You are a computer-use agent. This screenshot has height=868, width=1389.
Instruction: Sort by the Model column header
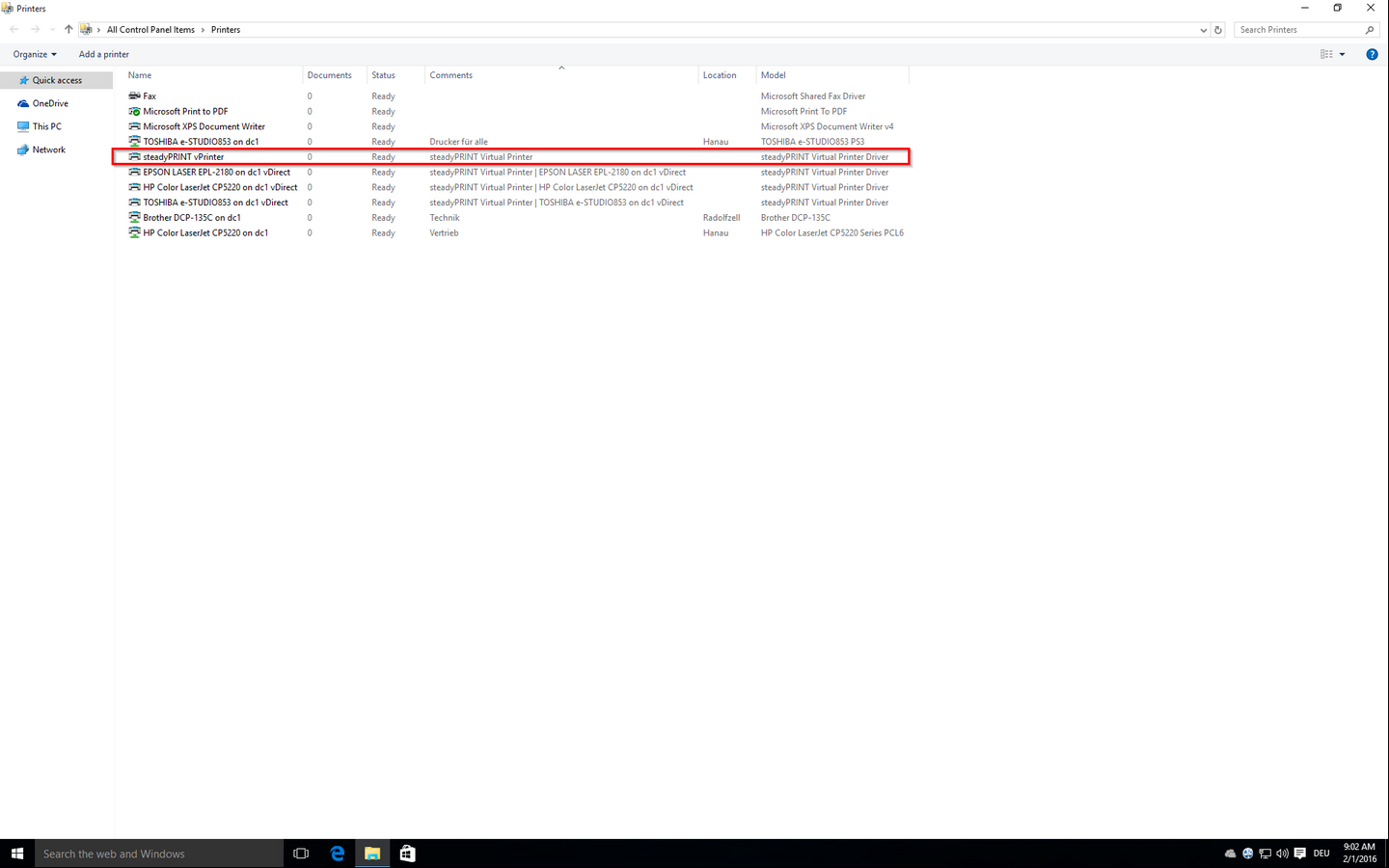[774, 75]
